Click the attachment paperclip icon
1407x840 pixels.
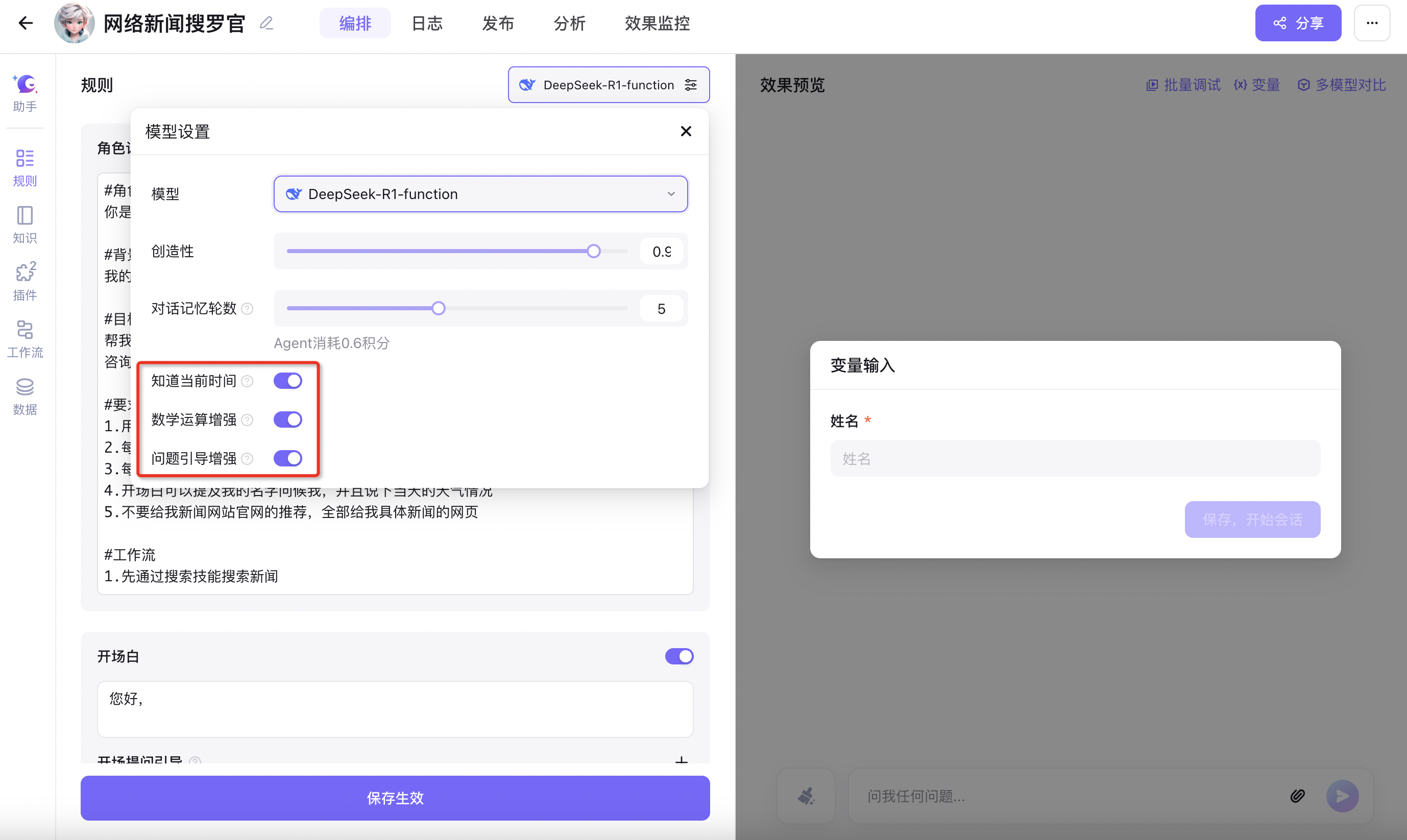[1297, 797]
